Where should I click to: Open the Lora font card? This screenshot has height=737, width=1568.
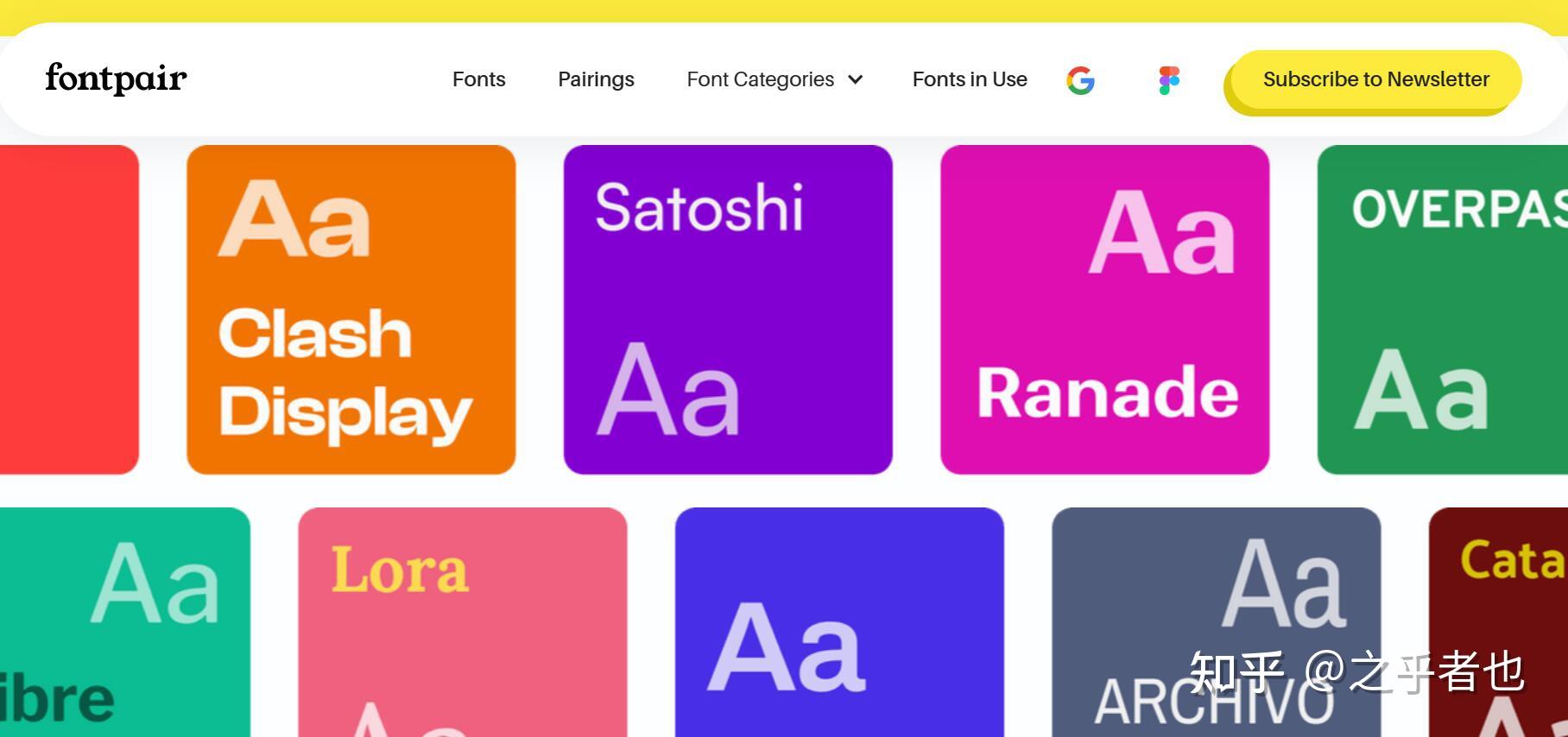[463, 622]
